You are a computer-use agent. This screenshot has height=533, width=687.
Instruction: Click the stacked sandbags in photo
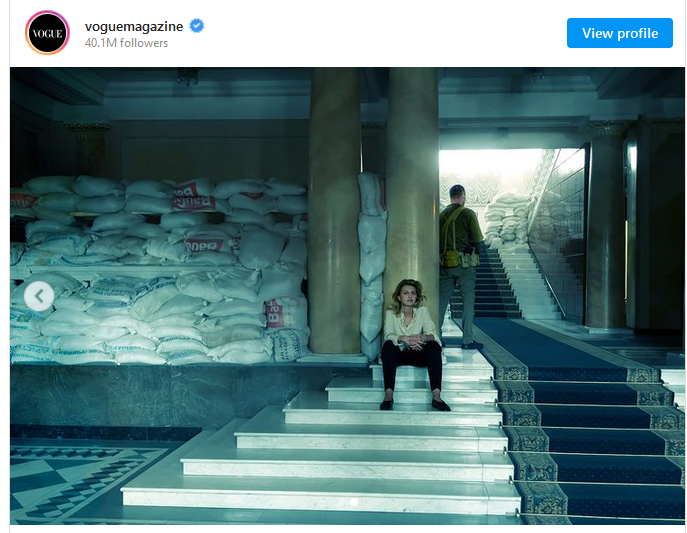160,270
